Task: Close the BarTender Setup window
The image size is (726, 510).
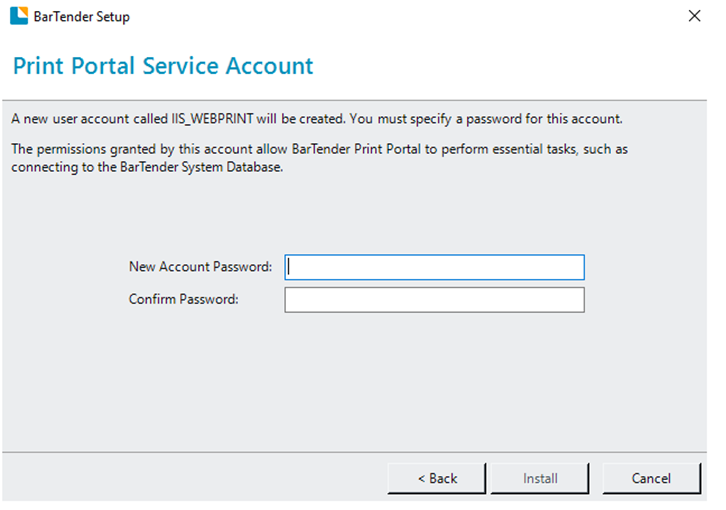Action: 694,17
